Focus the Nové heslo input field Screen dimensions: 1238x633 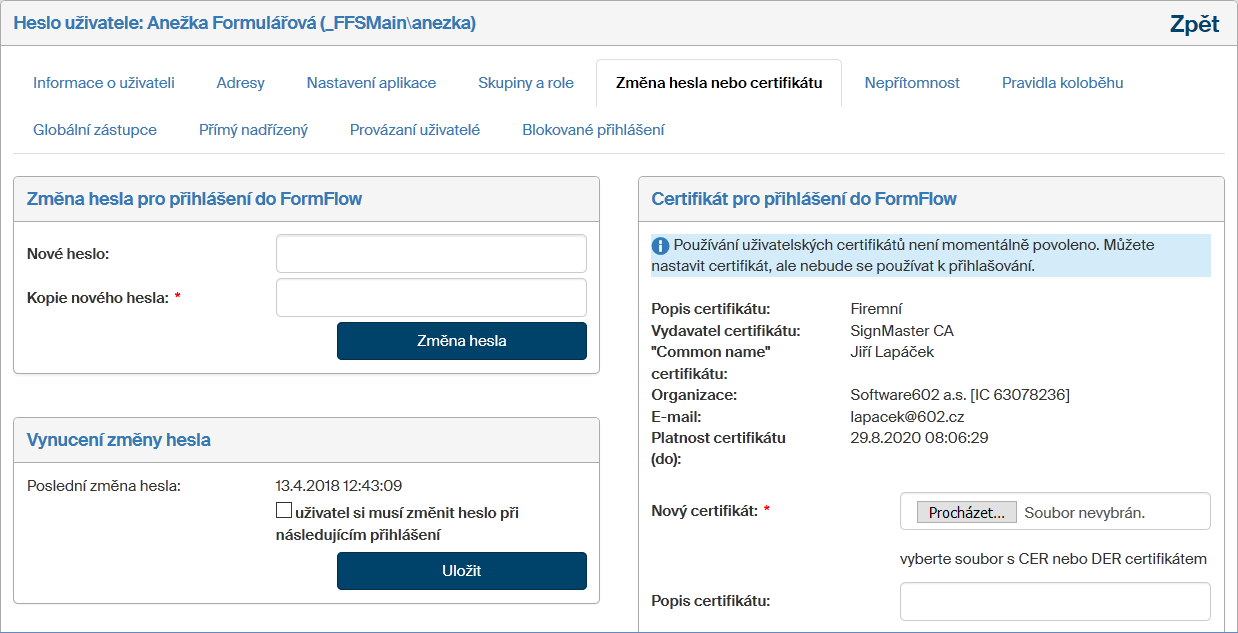(431, 254)
